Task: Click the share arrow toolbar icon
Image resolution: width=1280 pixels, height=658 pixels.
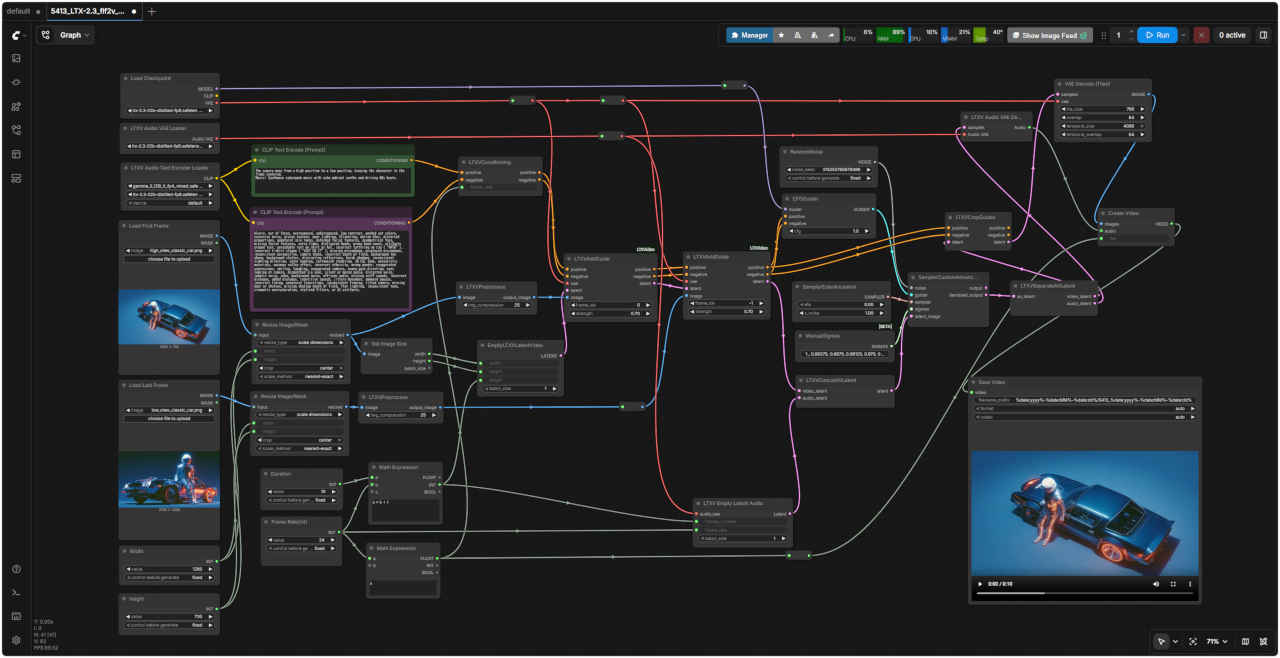Action: pyautogui.click(x=831, y=35)
